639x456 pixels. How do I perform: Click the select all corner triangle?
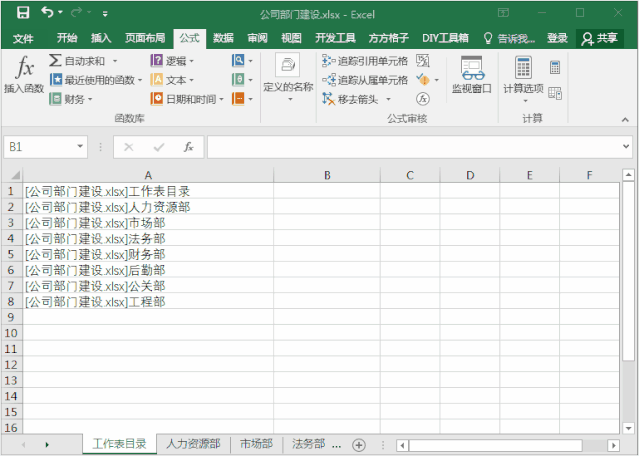pyautogui.click(x=15, y=175)
